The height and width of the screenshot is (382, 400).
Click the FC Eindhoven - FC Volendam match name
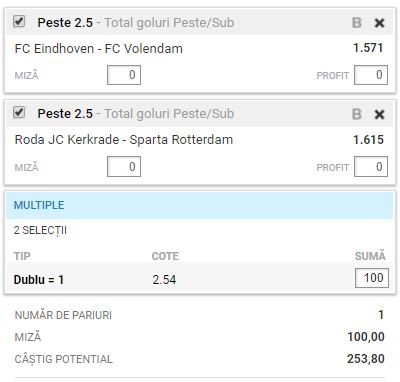[99, 49]
